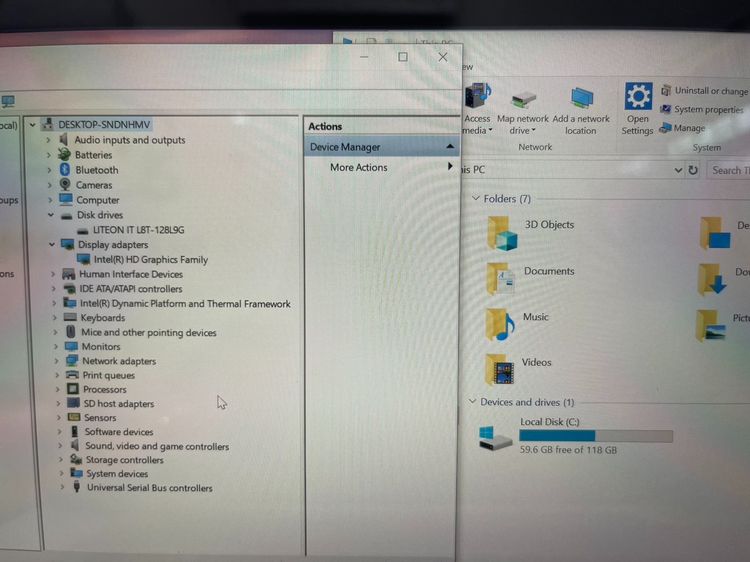Click the Local Disk (C:) drive icon
Image resolution: width=750 pixels, height=562 pixels.
tap(495, 438)
